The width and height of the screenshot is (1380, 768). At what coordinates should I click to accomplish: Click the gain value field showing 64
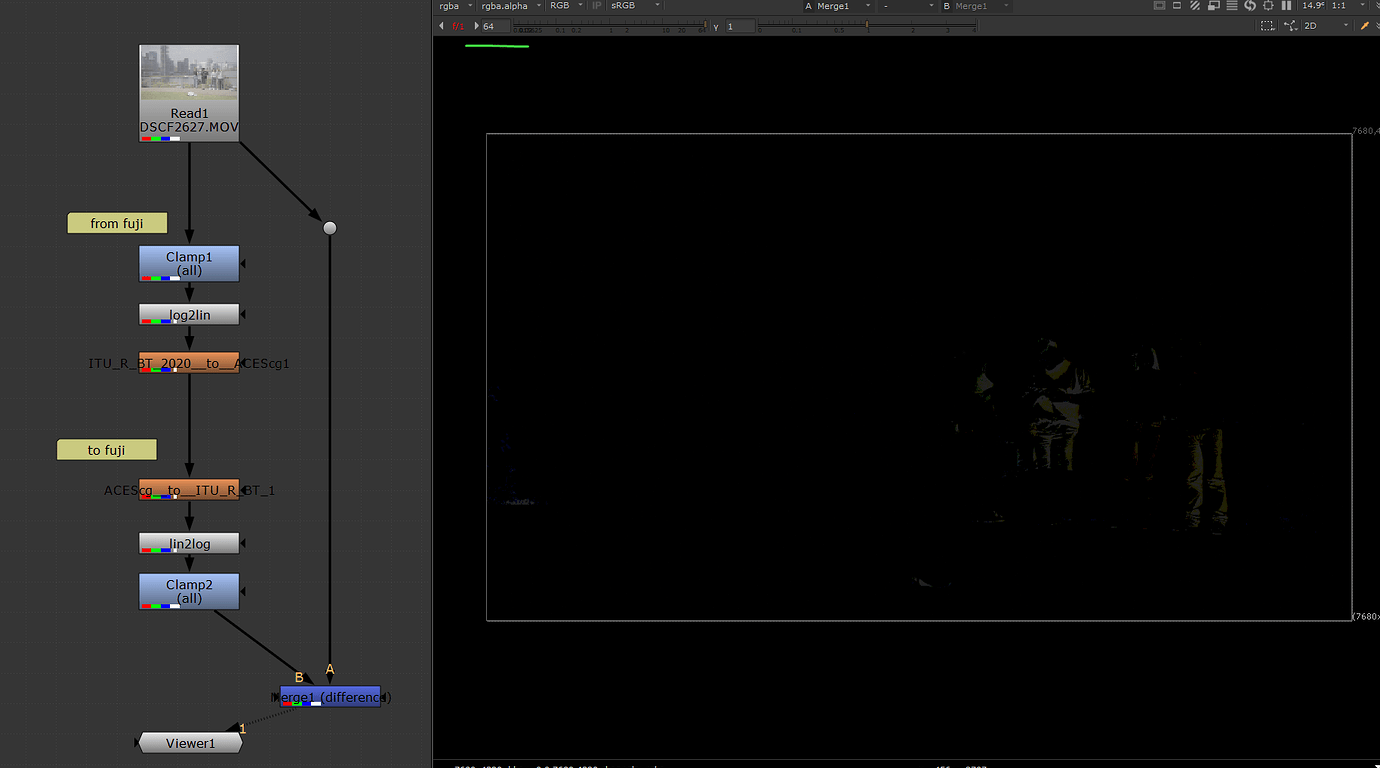(x=495, y=26)
